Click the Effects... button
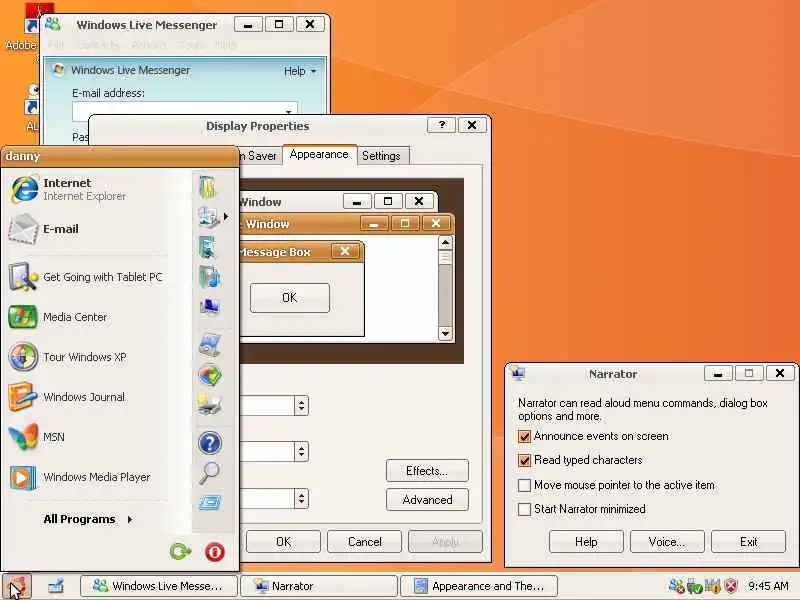800x600 pixels. coord(427,470)
